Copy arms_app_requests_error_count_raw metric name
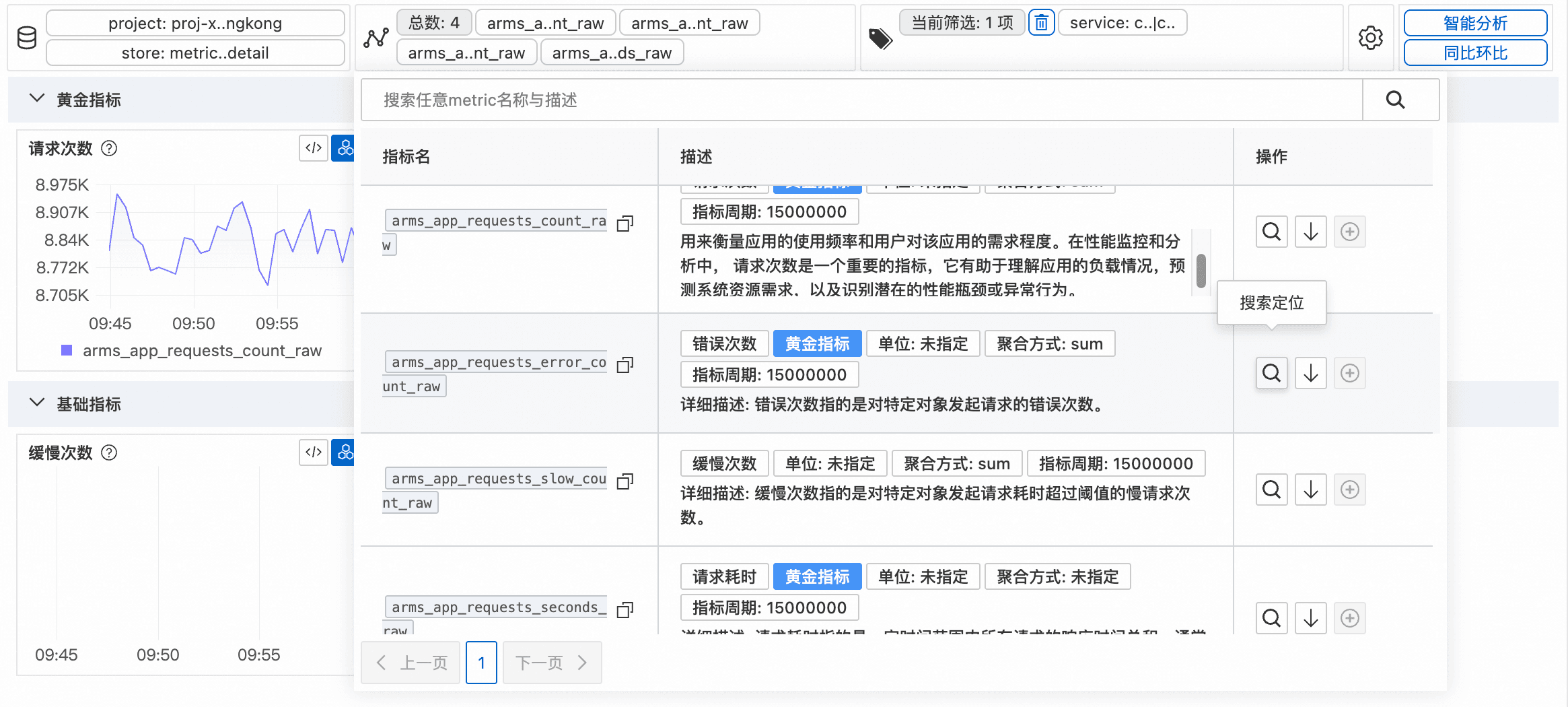The width and height of the screenshot is (1568, 707). point(625,365)
